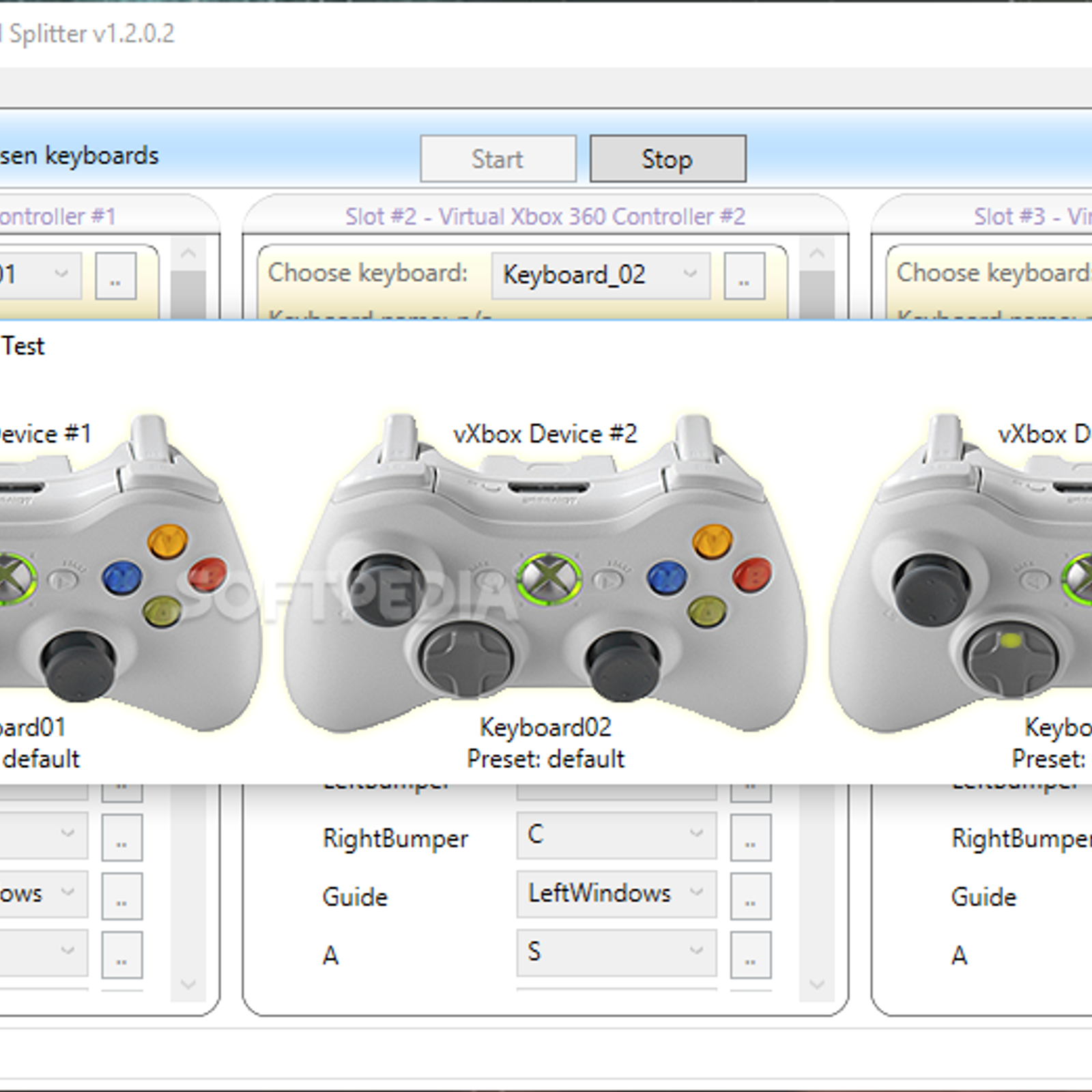Click '..' button in Slot #2 Guide row
The width and height of the screenshot is (1092, 1092).
(x=750, y=896)
